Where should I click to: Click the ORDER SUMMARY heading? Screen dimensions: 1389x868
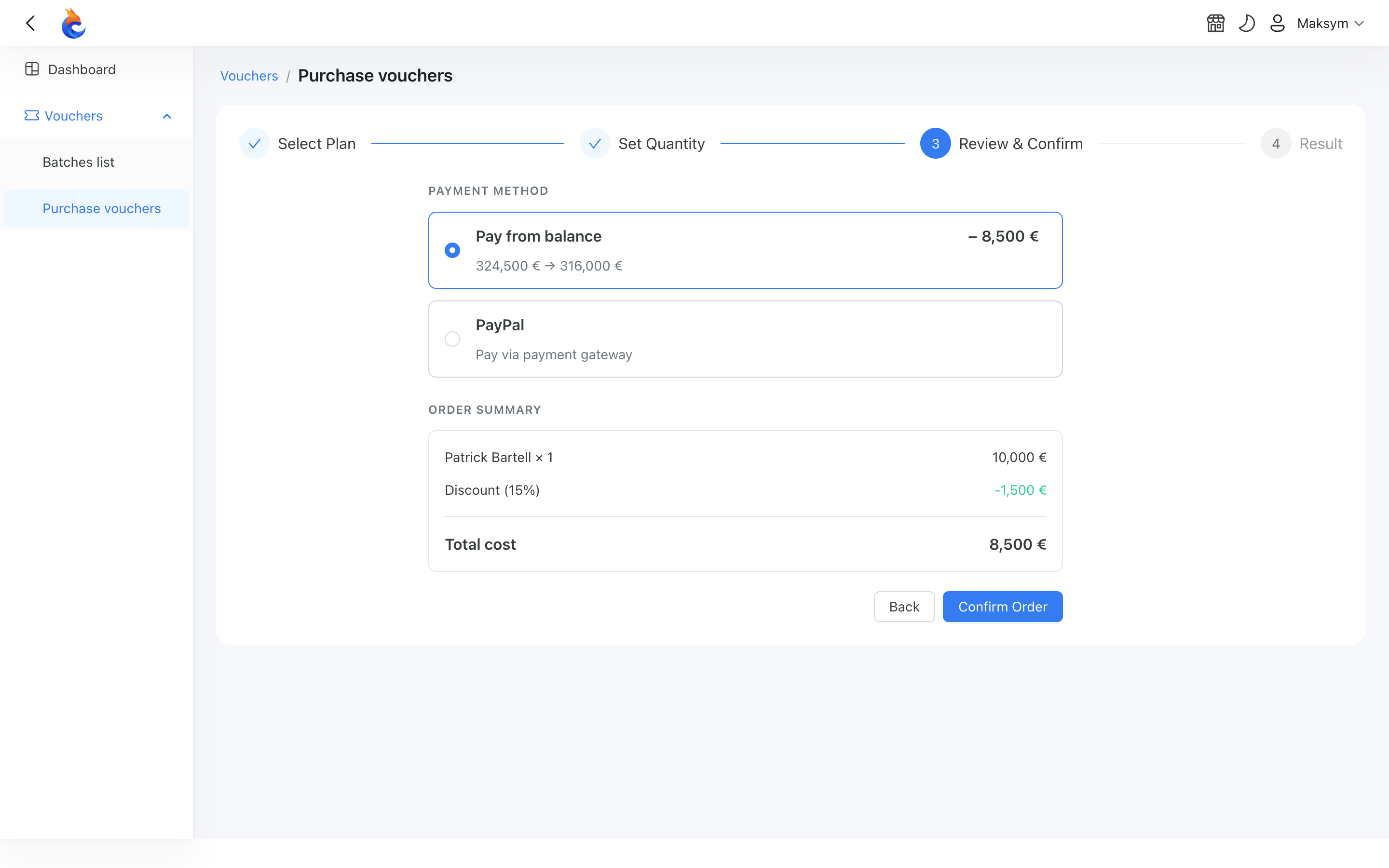(484, 410)
